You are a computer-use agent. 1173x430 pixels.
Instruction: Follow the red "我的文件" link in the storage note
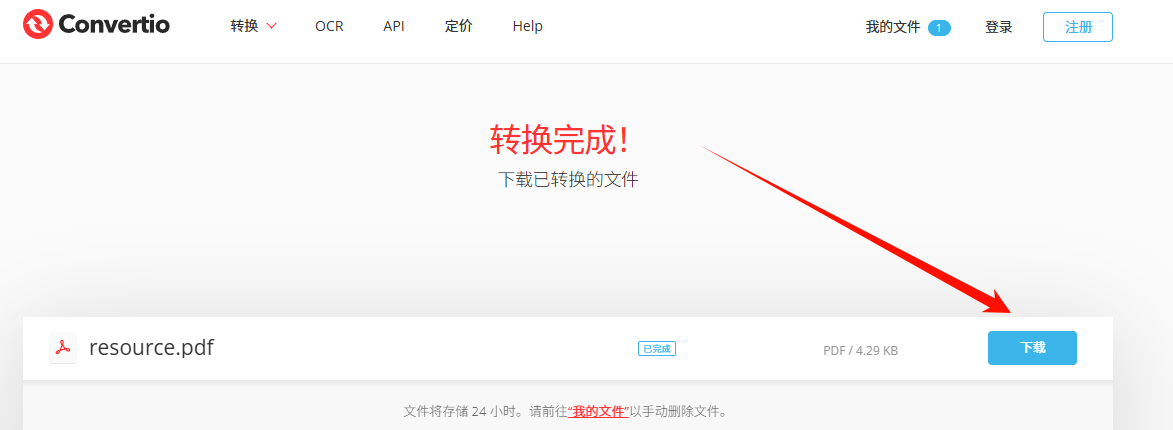[598, 411]
